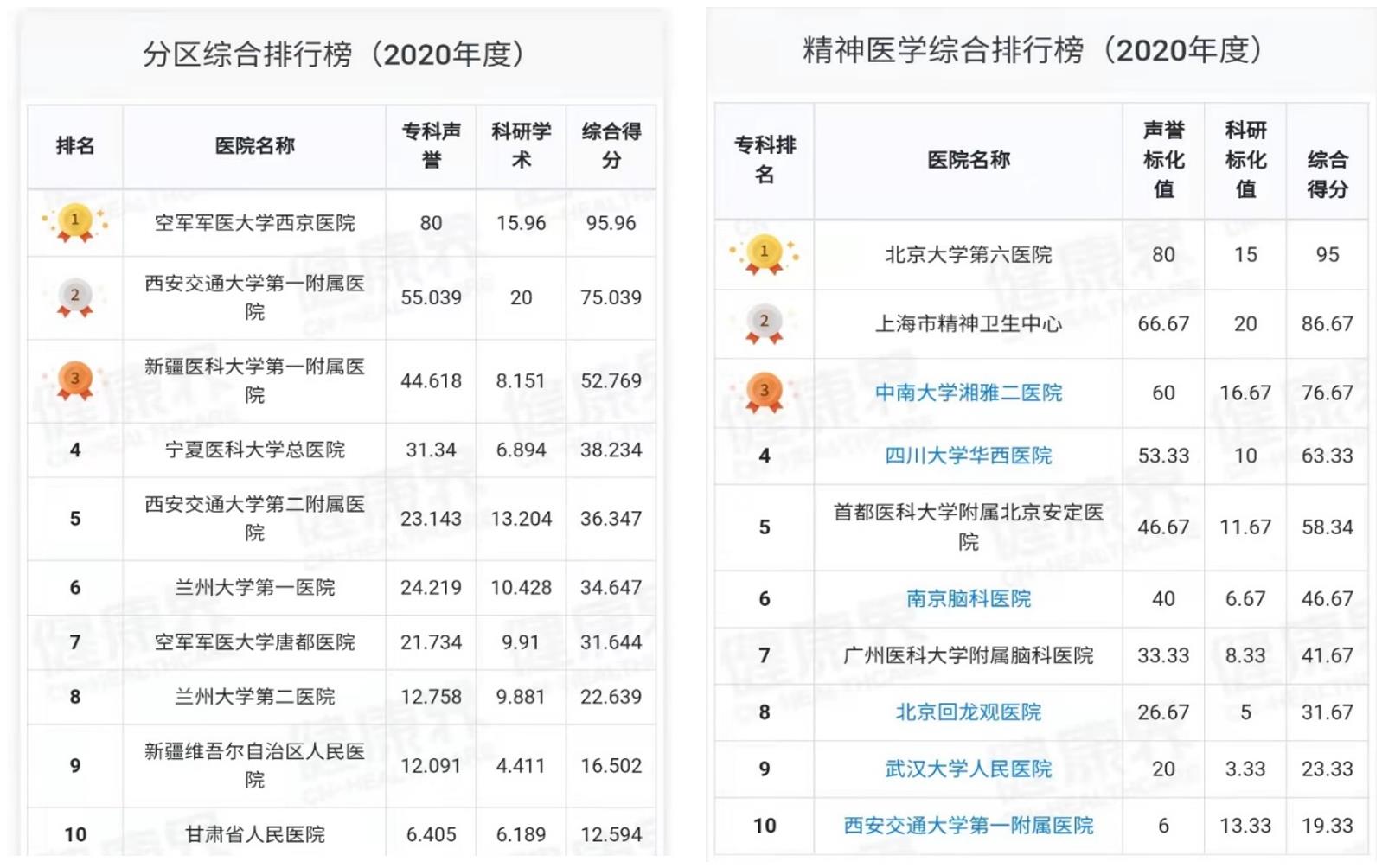Select the 兰州大学第一医院 cell
This screenshot has width=1395, height=868.
click(255, 588)
